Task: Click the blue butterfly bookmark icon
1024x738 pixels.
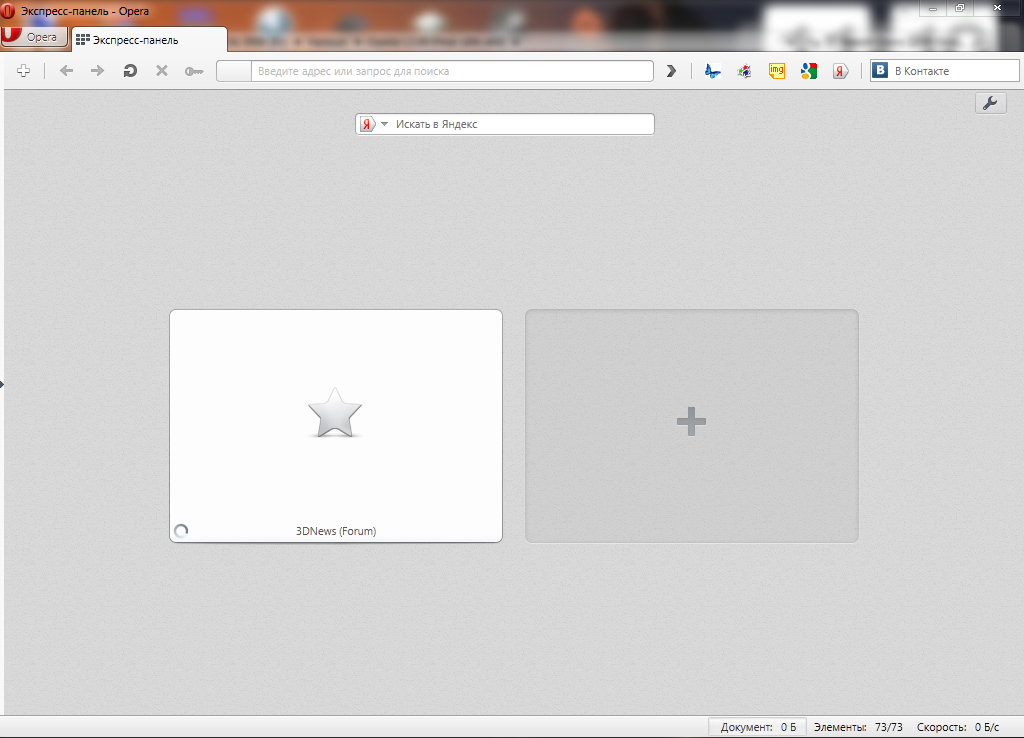Action: (713, 71)
